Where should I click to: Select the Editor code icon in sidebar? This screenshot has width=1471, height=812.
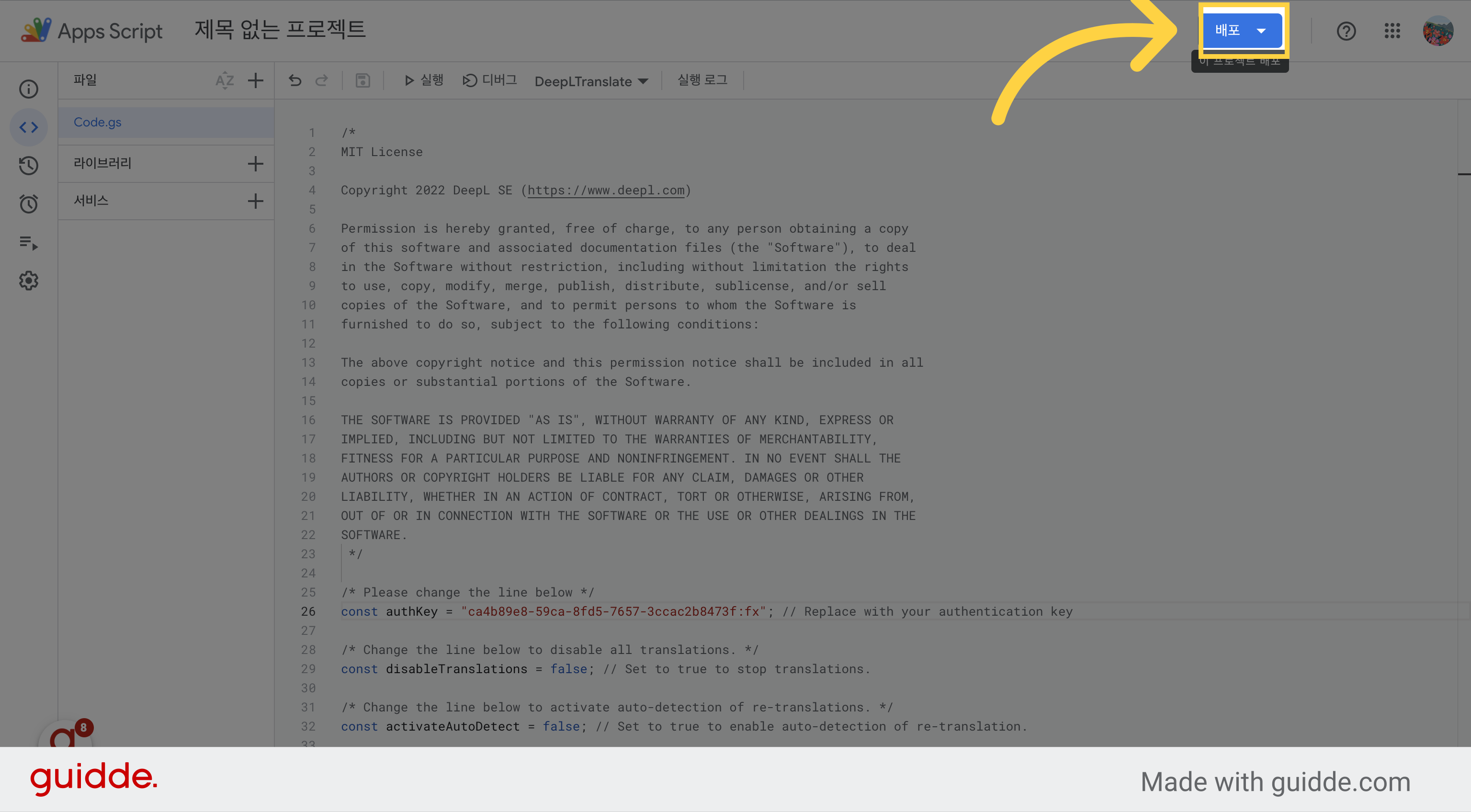(29, 127)
